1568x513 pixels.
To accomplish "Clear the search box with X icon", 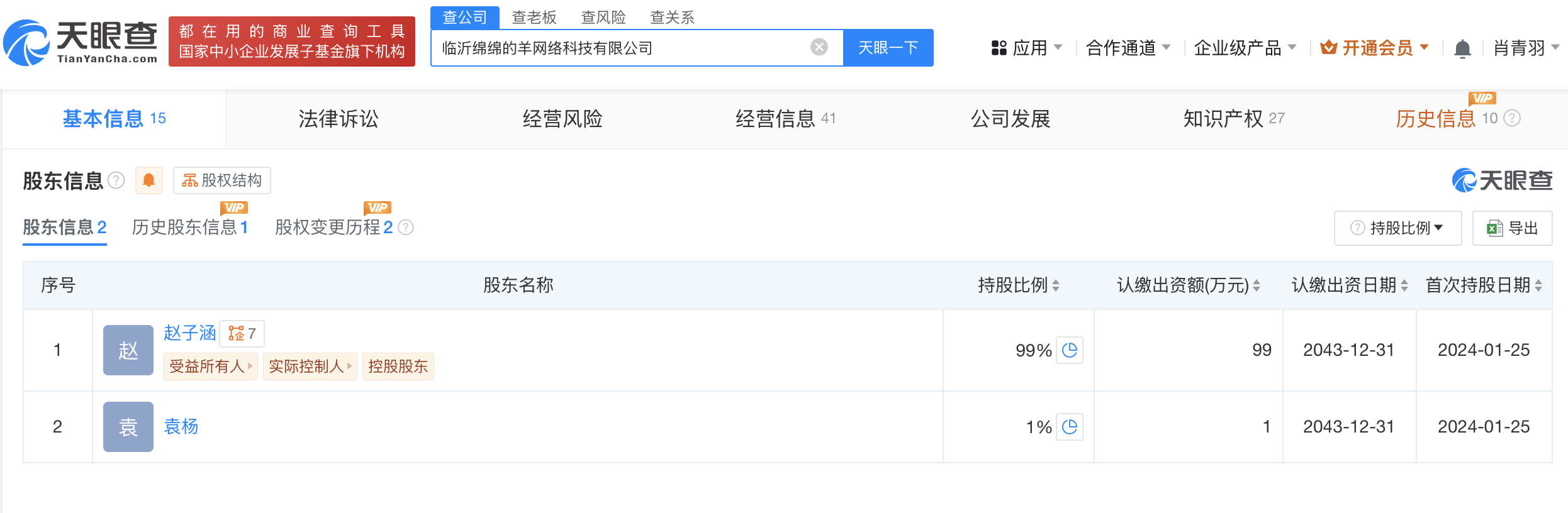I will [819, 47].
